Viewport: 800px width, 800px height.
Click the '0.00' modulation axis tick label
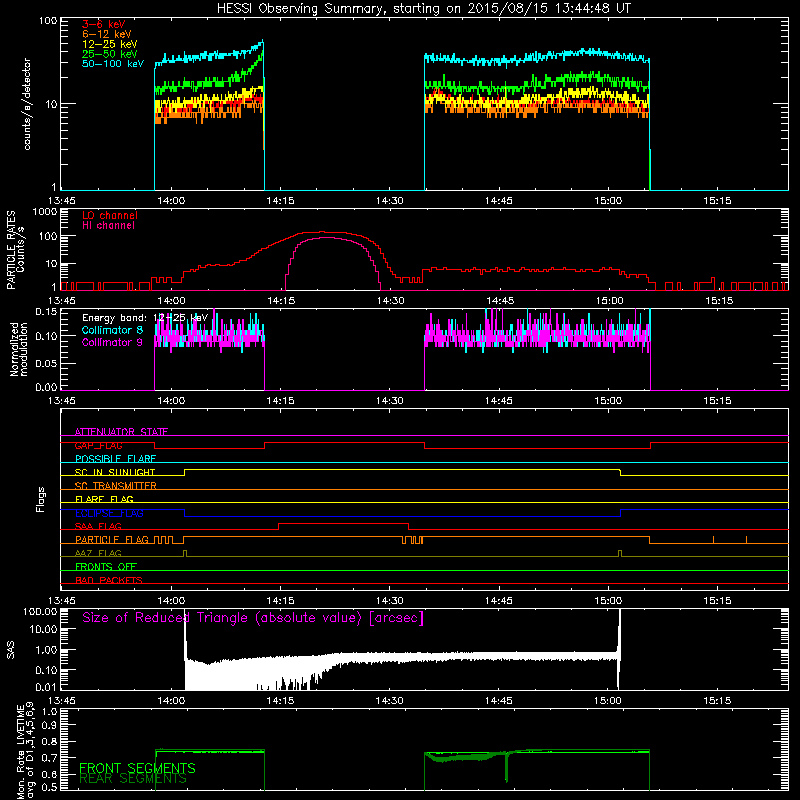46,387
